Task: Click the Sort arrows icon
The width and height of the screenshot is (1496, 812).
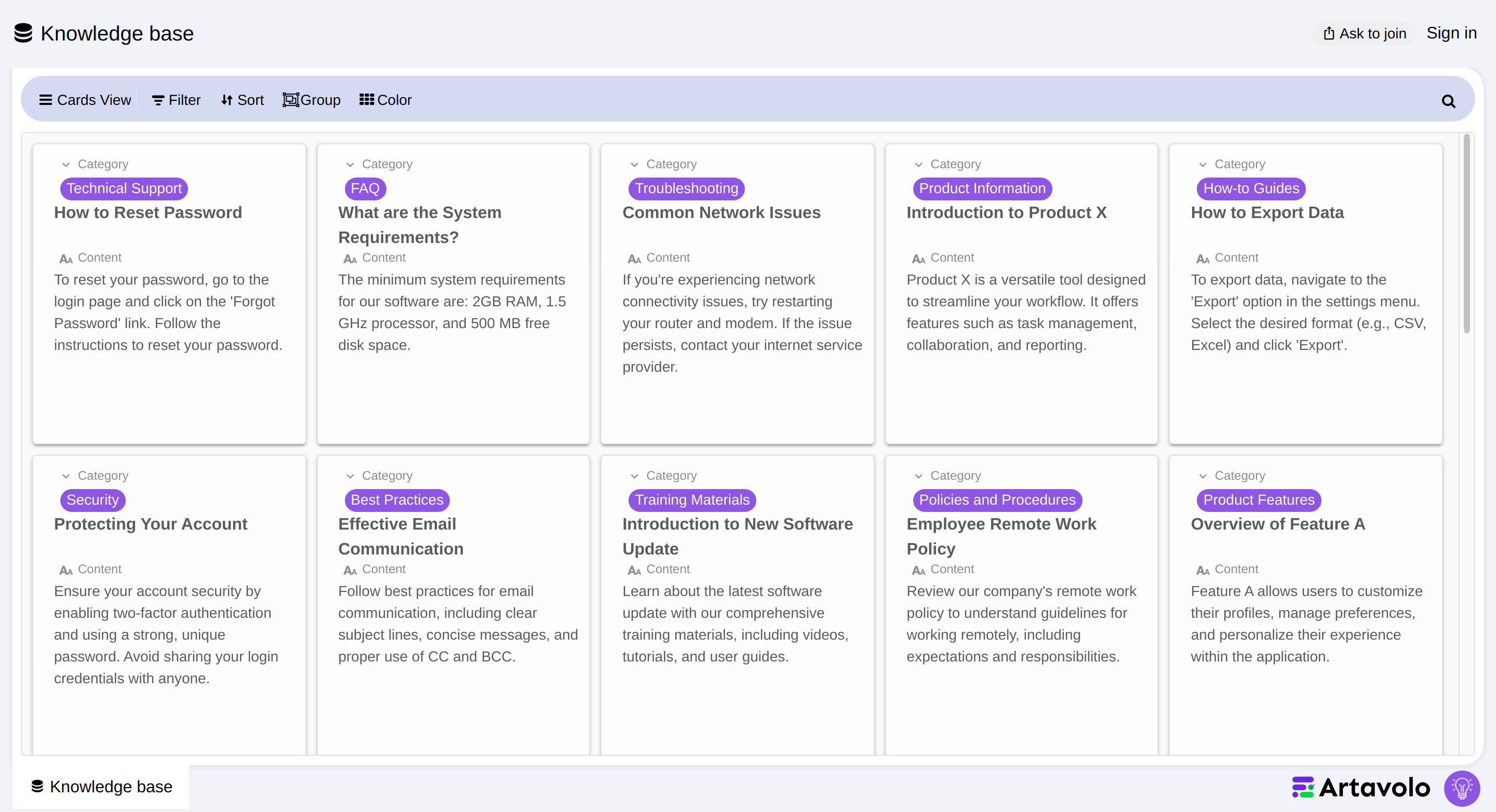Action: [227, 100]
